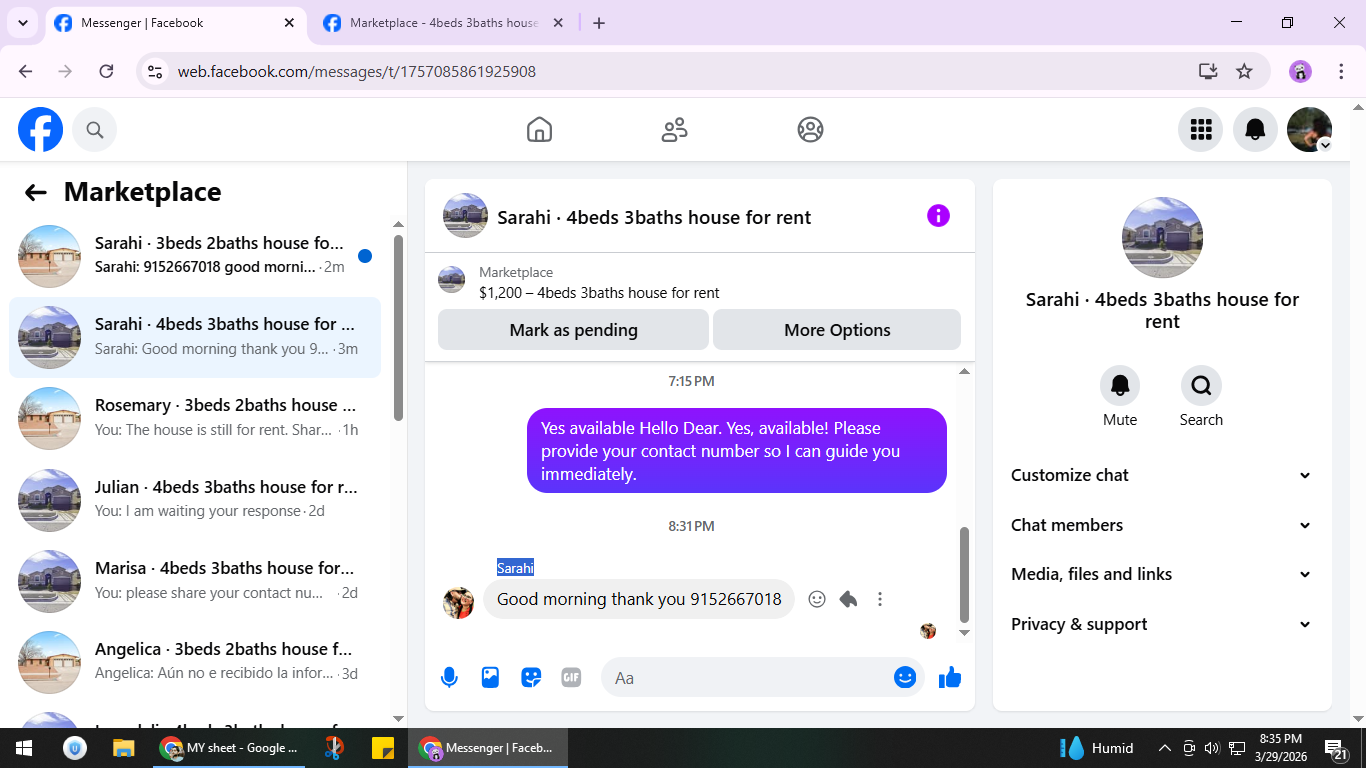
Task: Open Sticky Notes from the taskbar
Action: (x=382, y=748)
